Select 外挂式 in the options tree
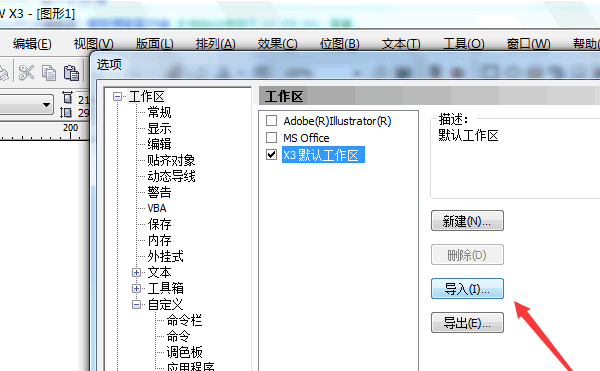Screen dimensions: 600x371 [165, 256]
